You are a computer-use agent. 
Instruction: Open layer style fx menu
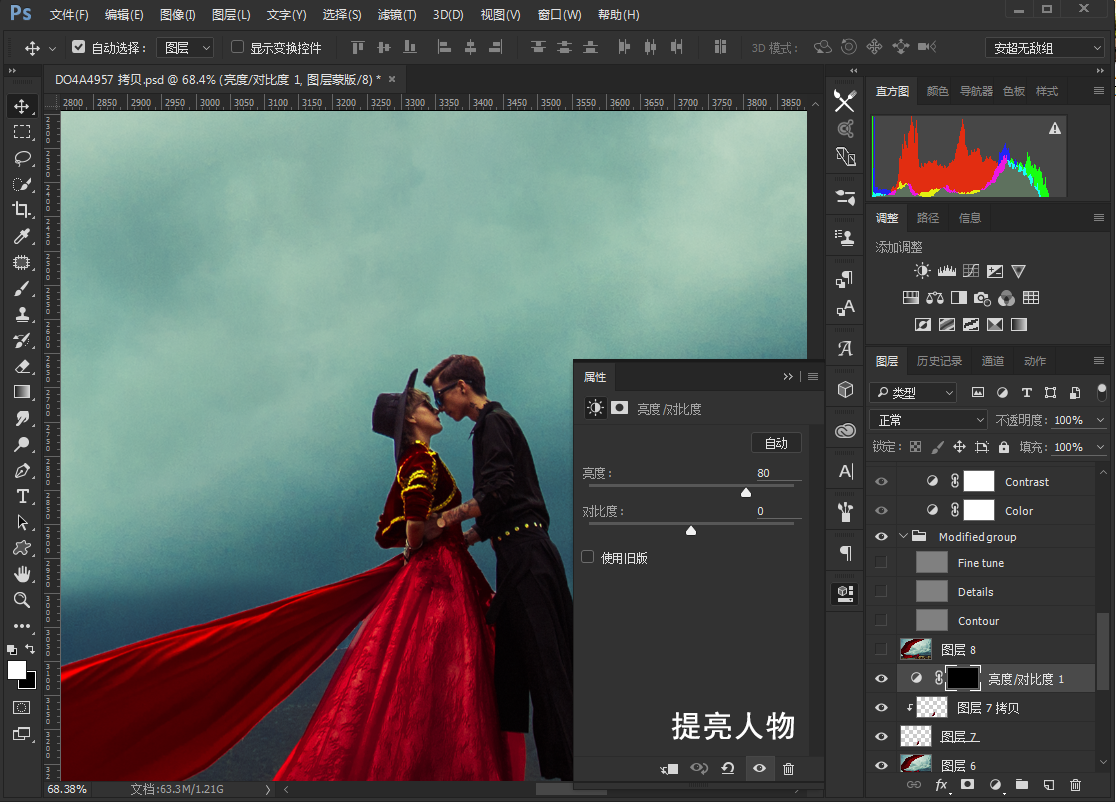pyautogui.click(x=941, y=785)
